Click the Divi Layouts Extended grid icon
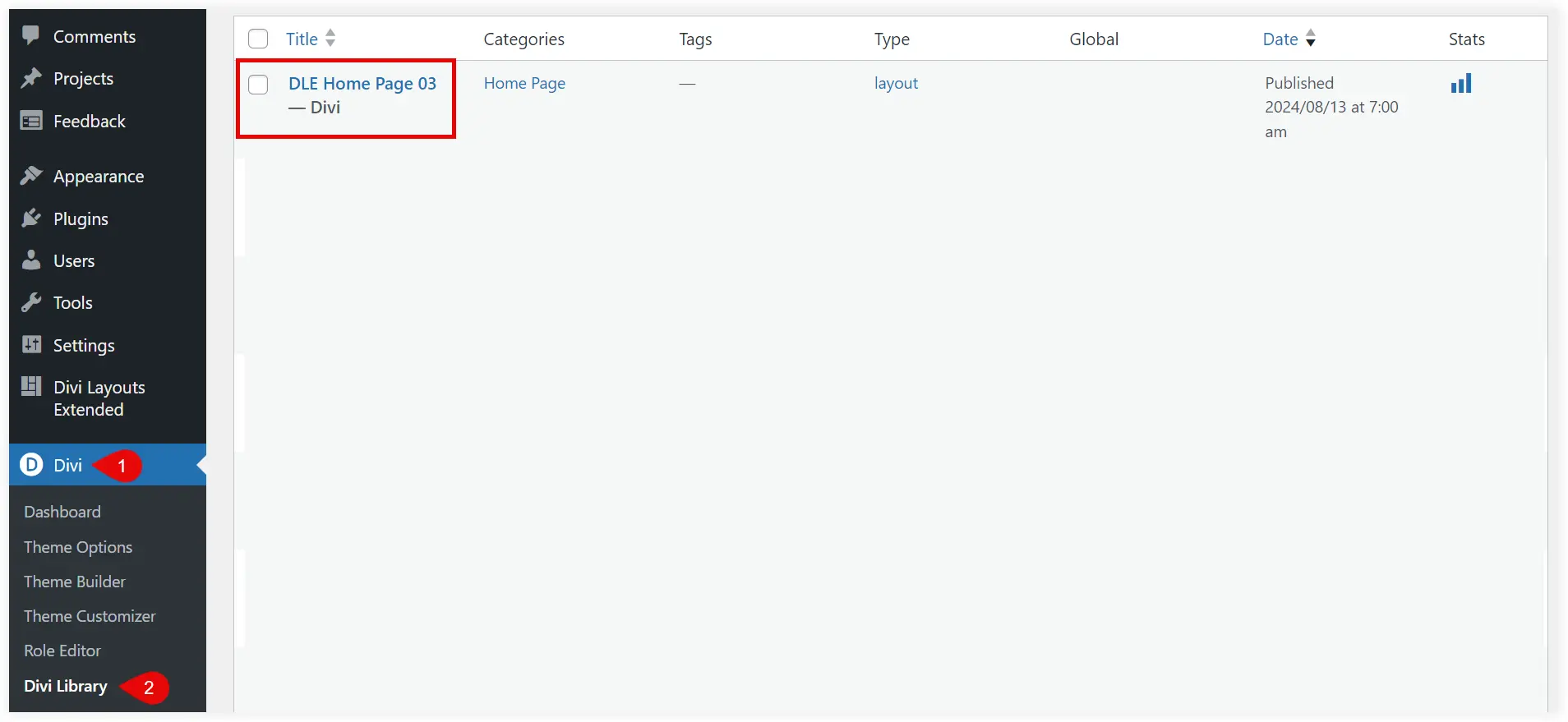The height and width of the screenshot is (722, 1568). pos(31,386)
